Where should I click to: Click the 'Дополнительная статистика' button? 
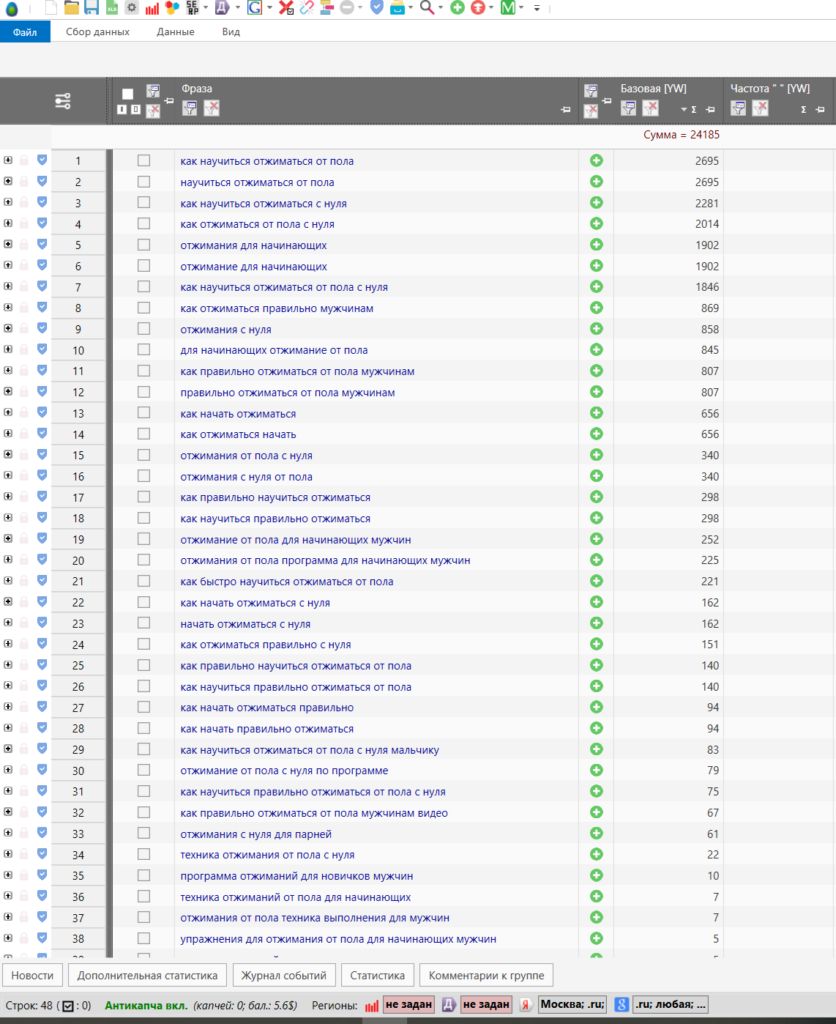point(147,975)
